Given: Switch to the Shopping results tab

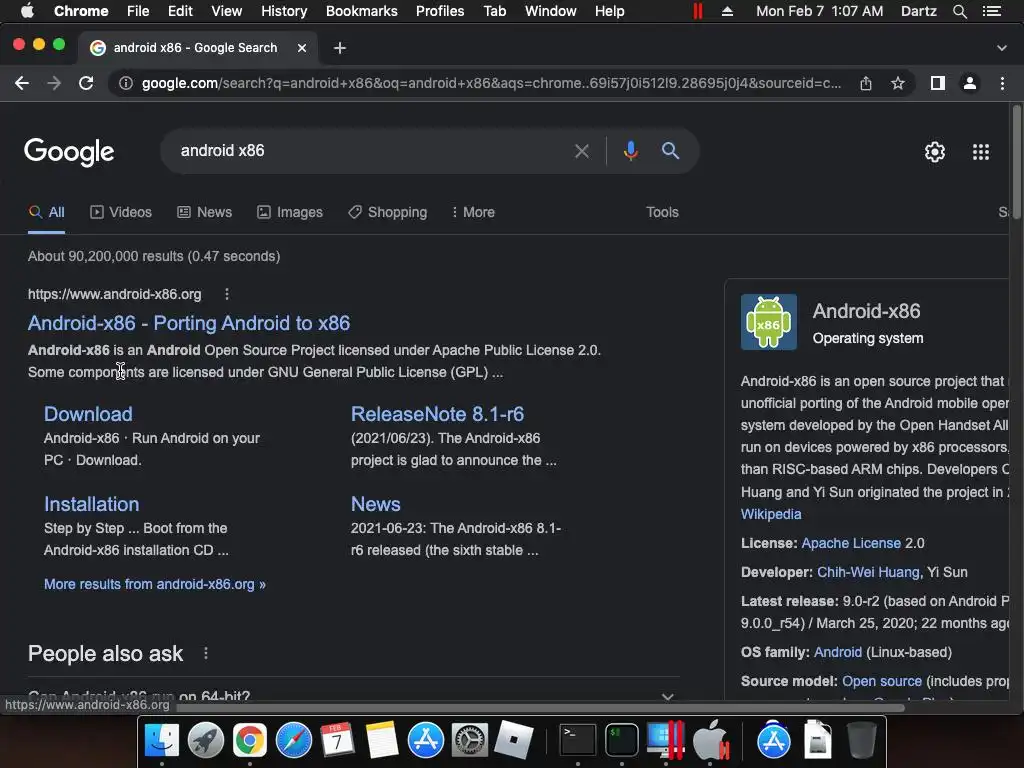Looking at the screenshot, I should coord(387,212).
